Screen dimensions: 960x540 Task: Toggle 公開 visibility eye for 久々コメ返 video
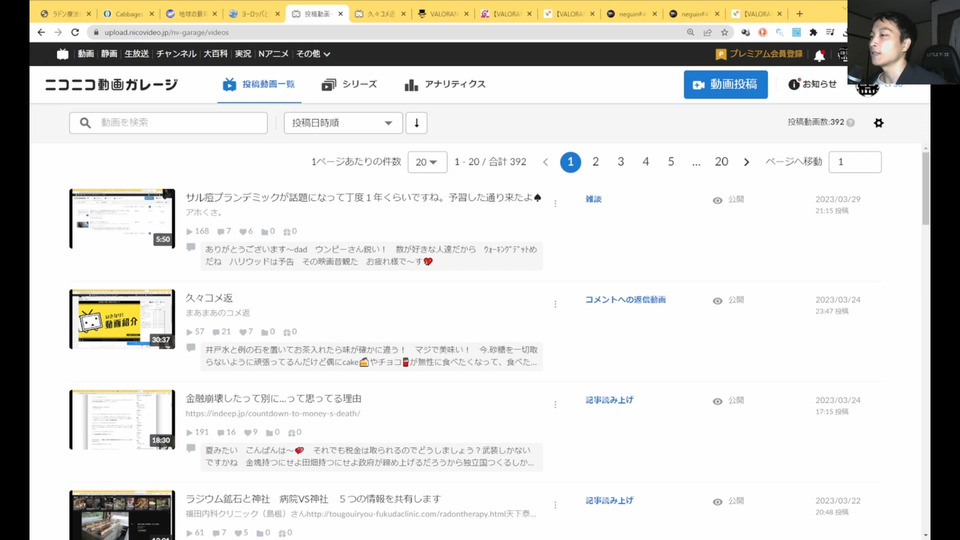[718, 301]
